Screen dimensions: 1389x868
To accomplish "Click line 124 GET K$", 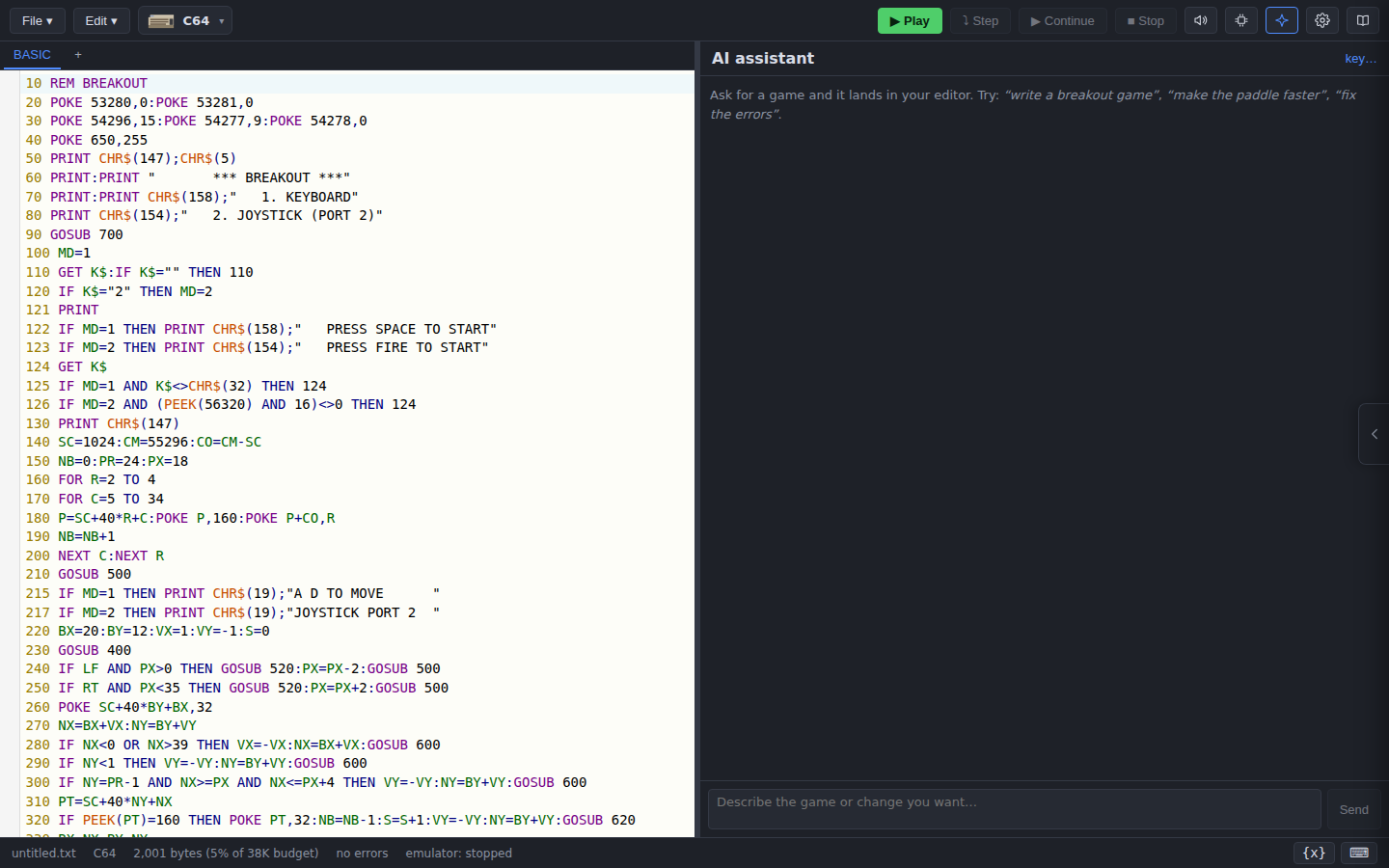I will 66,366.
